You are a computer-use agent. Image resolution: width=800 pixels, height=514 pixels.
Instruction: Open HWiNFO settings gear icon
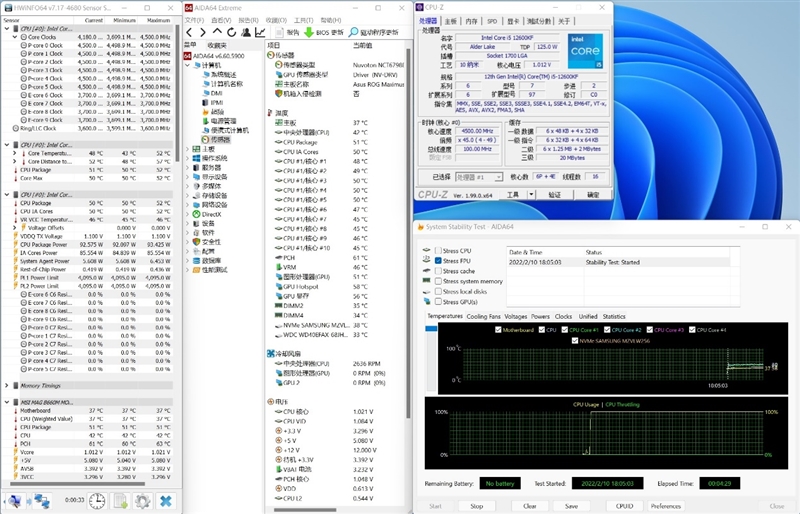click(143, 501)
